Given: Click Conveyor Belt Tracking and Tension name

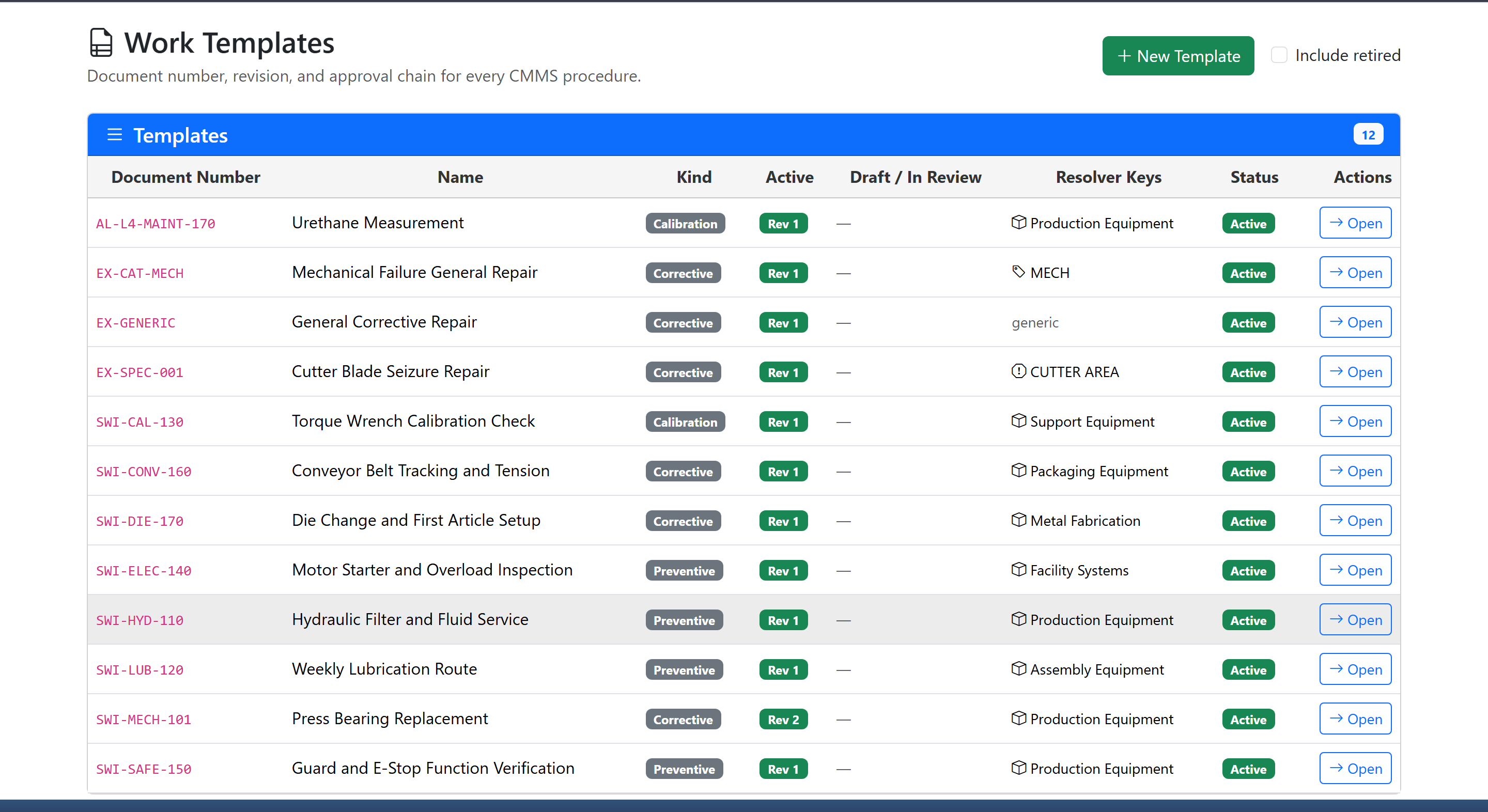Looking at the screenshot, I should (421, 471).
